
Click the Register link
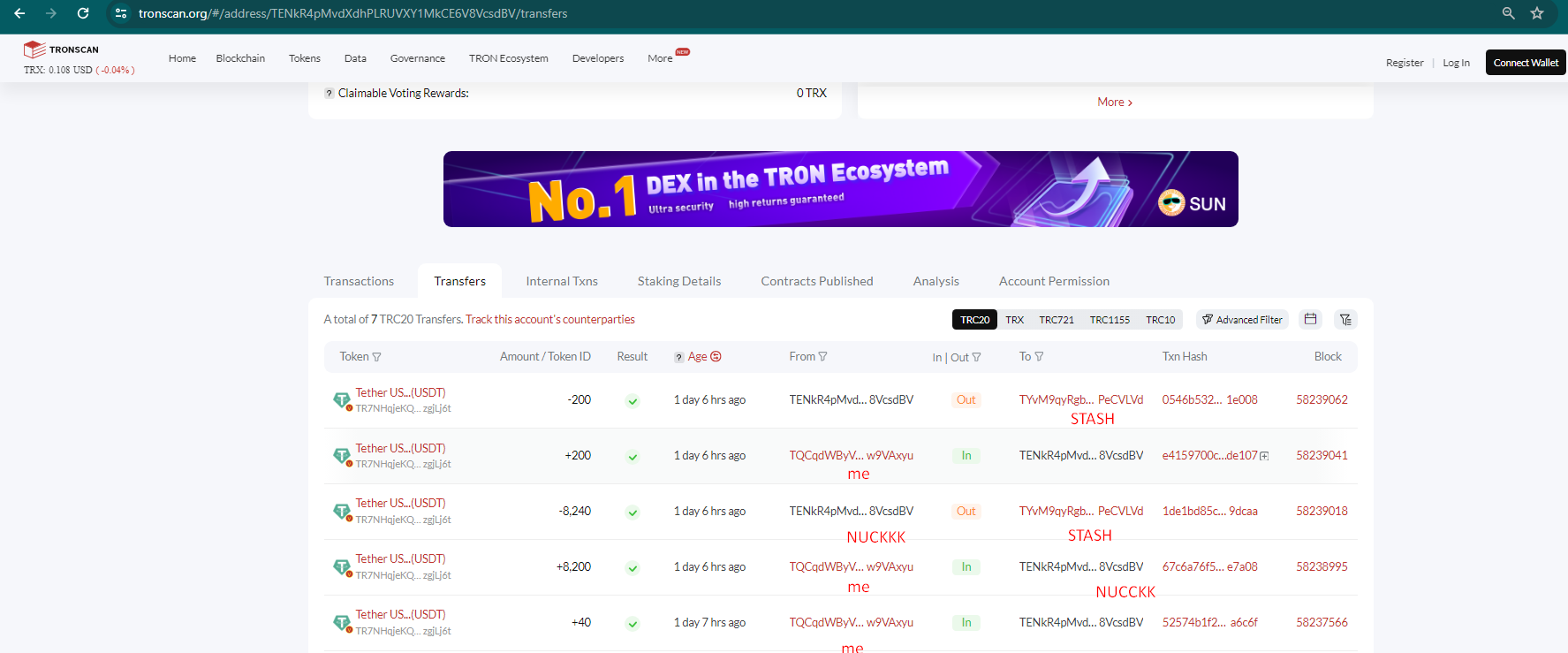click(1405, 63)
